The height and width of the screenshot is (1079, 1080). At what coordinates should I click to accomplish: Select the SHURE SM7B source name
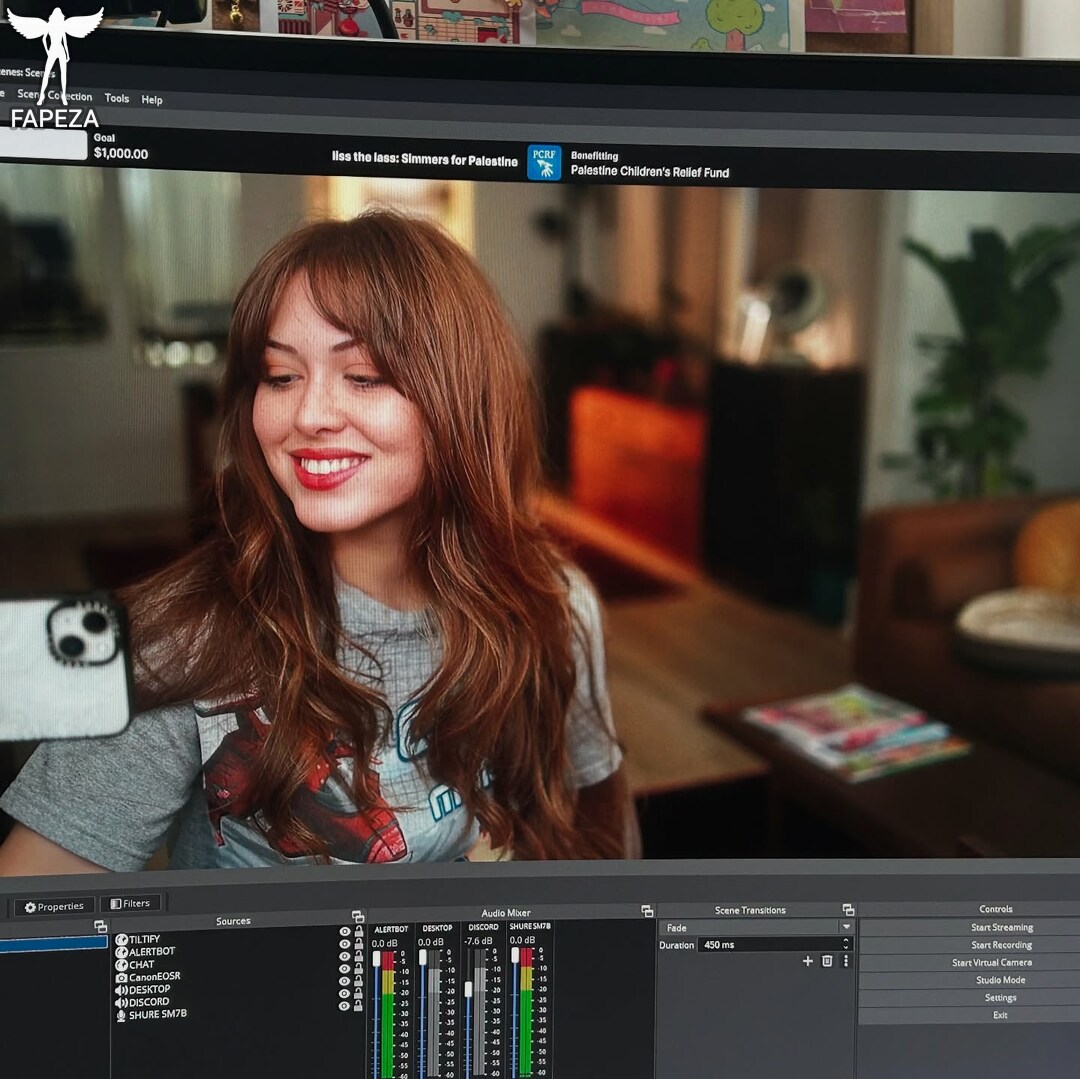click(x=158, y=1014)
